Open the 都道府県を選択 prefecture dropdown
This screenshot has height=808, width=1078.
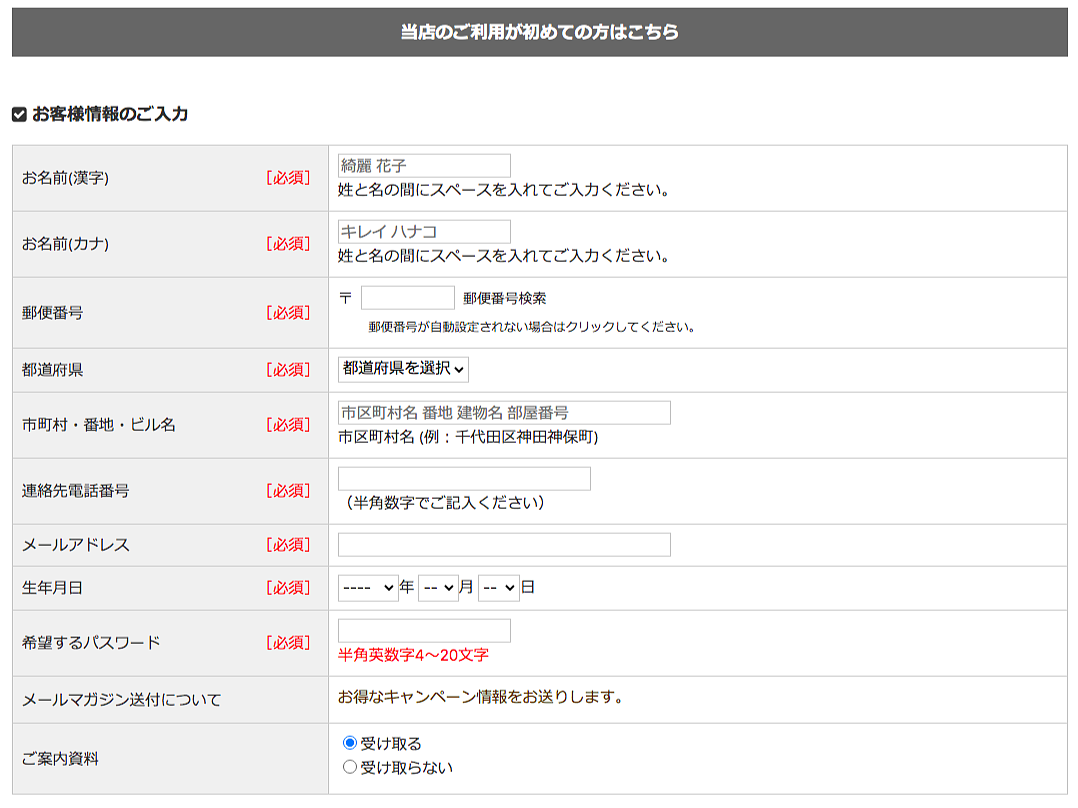(403, 369)
